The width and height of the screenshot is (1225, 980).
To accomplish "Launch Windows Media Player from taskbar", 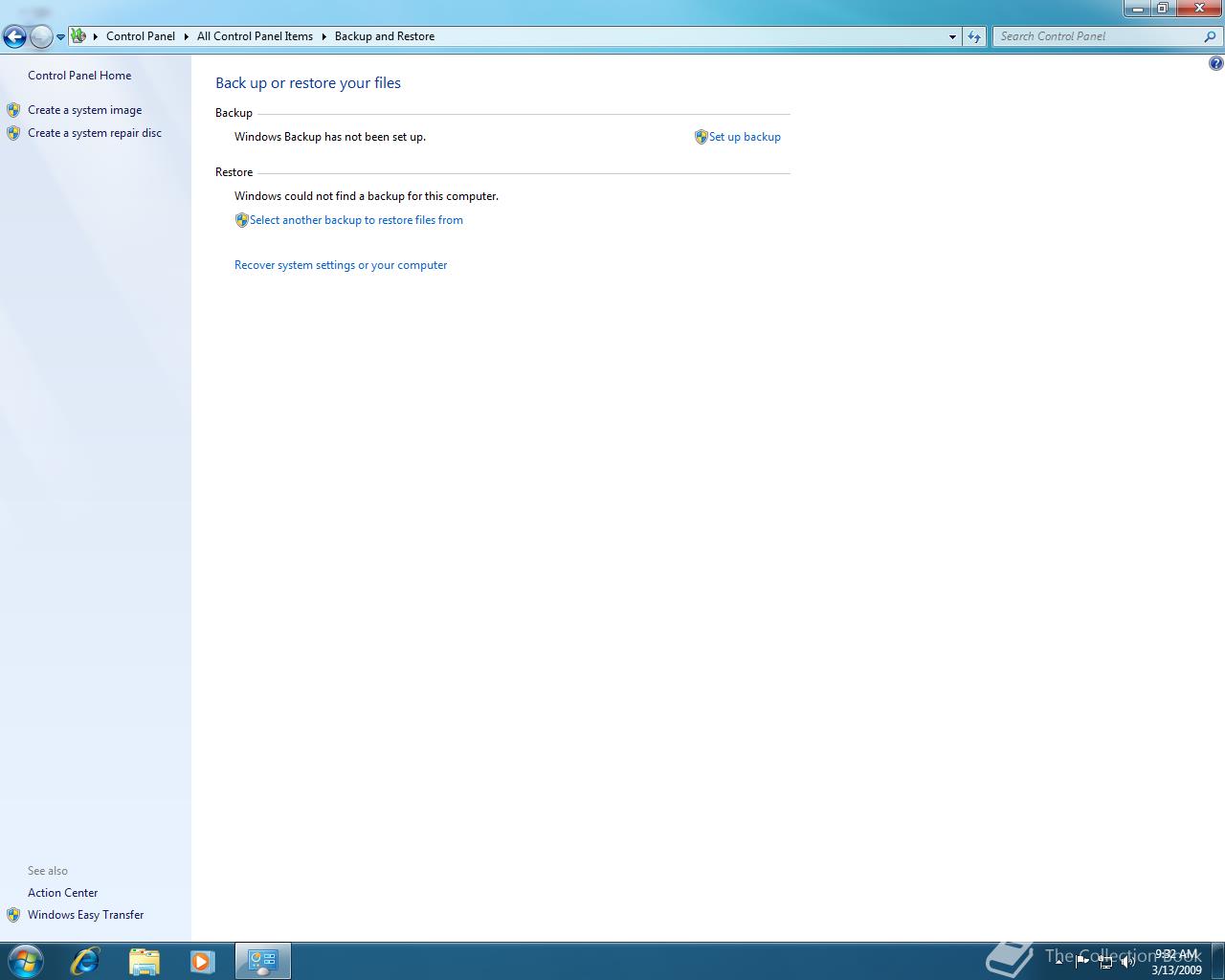I will pyautogui.click(x=202, y=961).
